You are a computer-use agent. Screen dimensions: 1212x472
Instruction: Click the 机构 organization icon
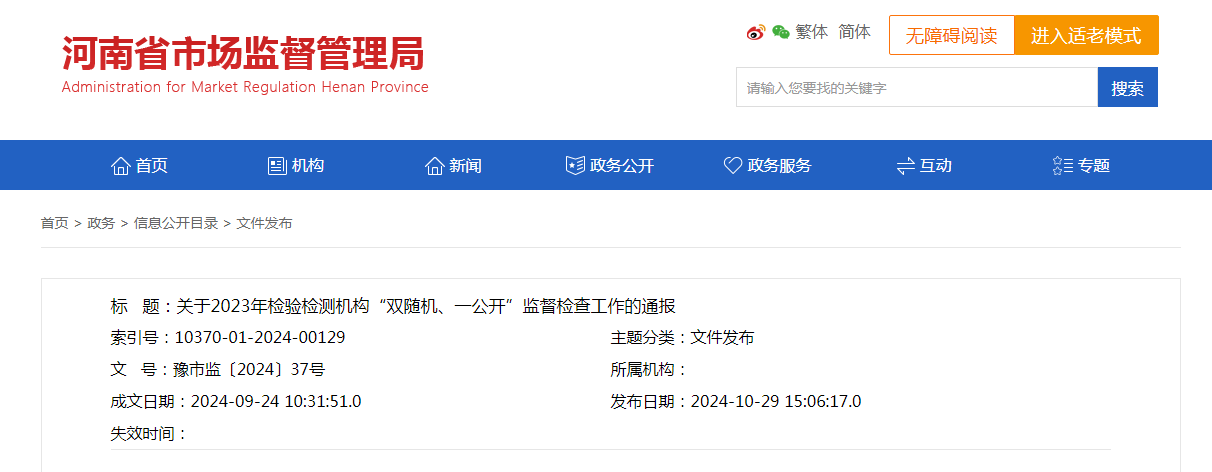(x=278, y=166)
